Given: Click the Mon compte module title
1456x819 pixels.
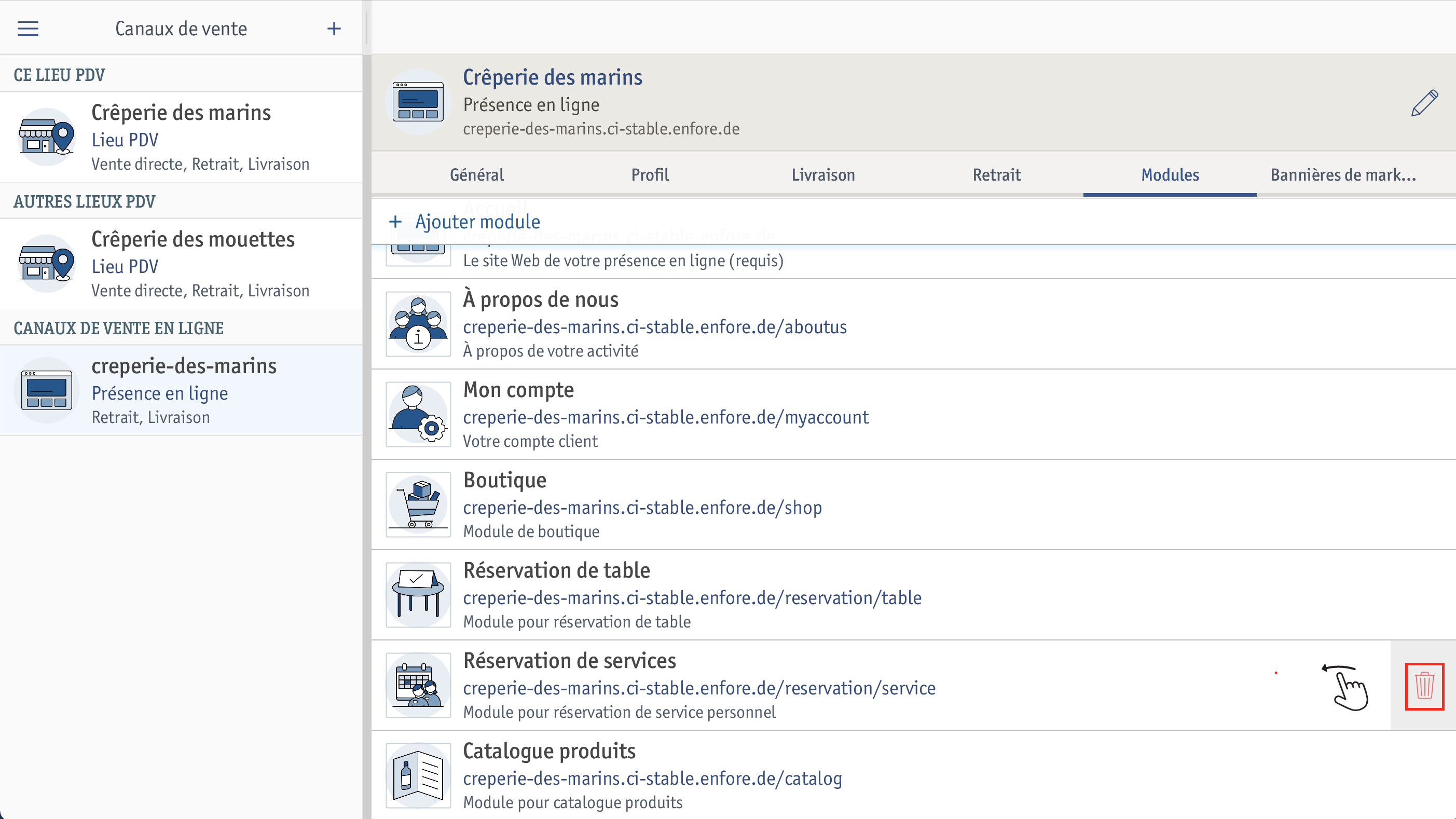Looking at the screenshot, I should coord(518,389).
